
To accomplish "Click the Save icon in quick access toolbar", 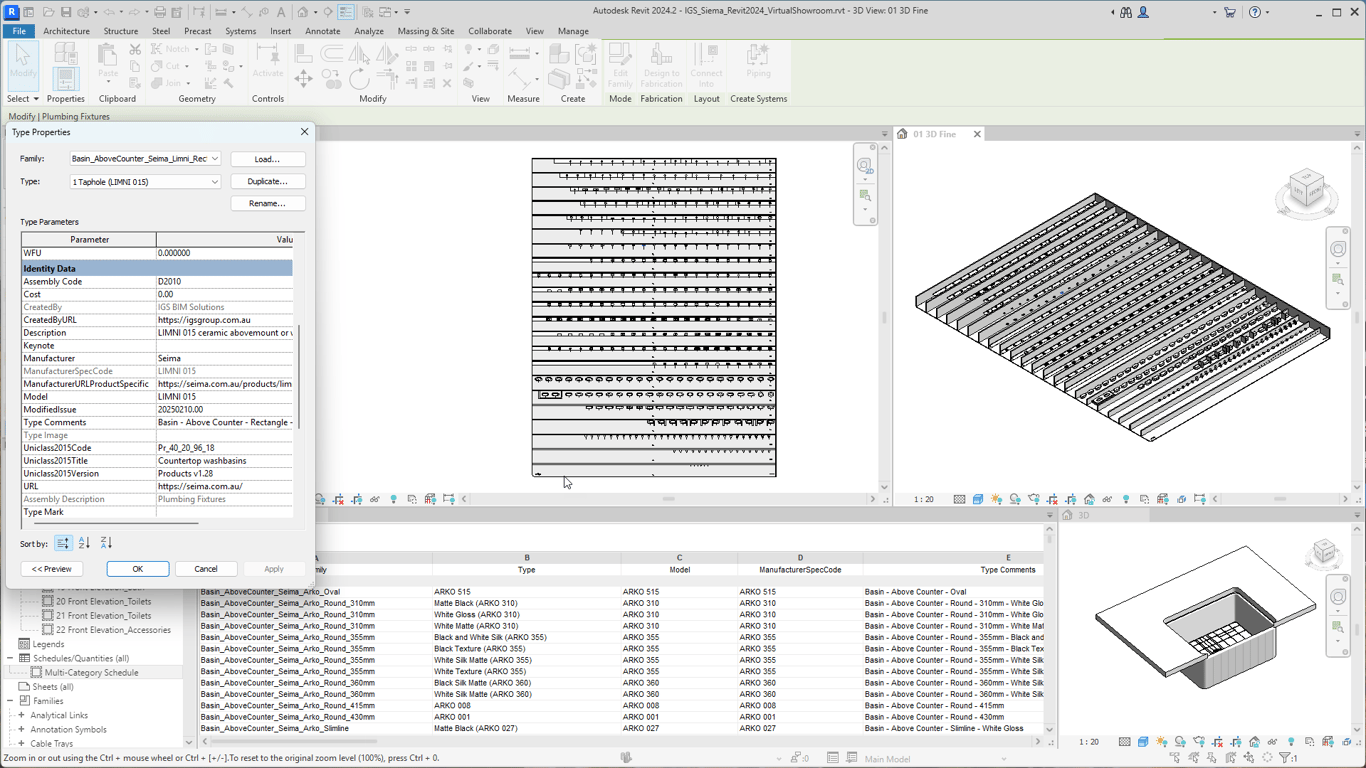I will point(65,12).
